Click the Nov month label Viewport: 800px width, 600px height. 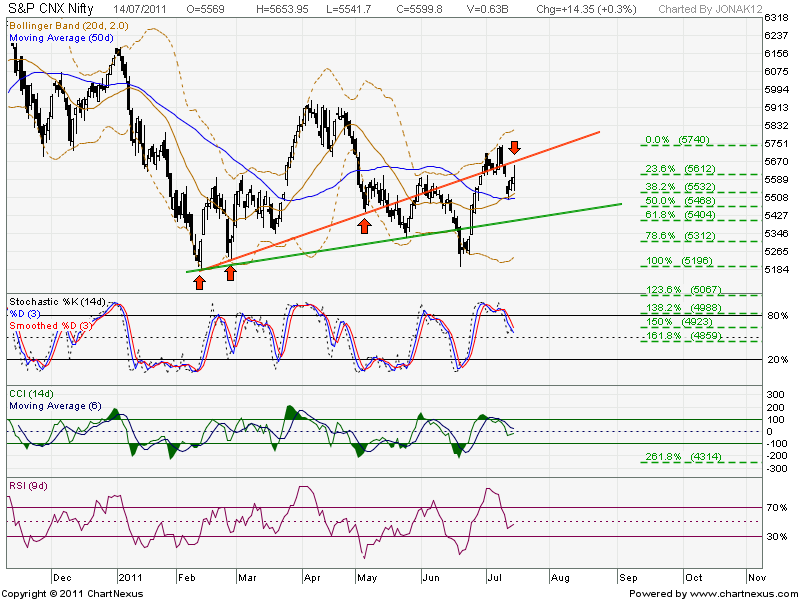tap(757, 578)
